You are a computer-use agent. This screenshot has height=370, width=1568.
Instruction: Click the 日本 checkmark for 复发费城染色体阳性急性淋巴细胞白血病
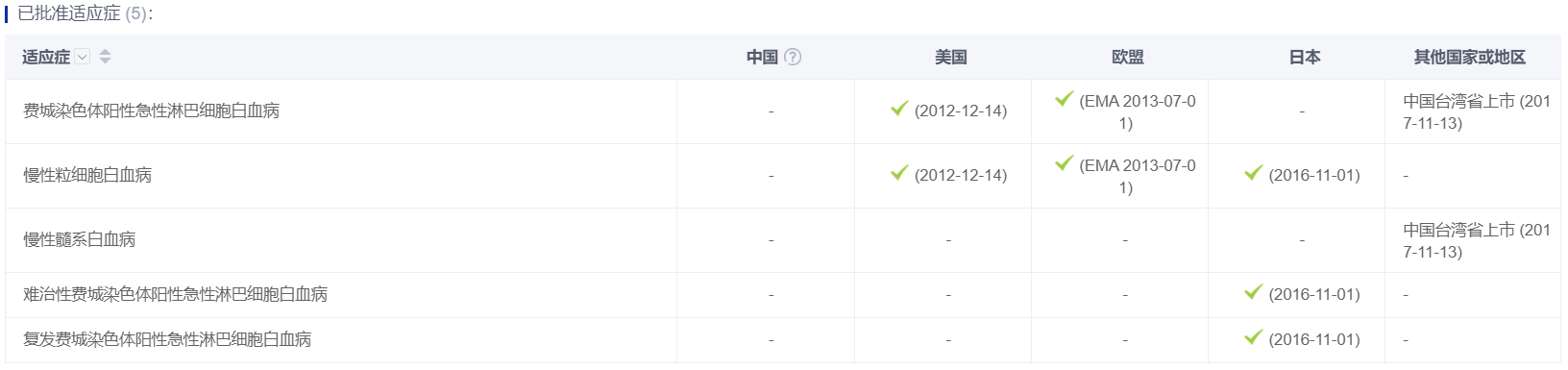(x=1253, y=337)
